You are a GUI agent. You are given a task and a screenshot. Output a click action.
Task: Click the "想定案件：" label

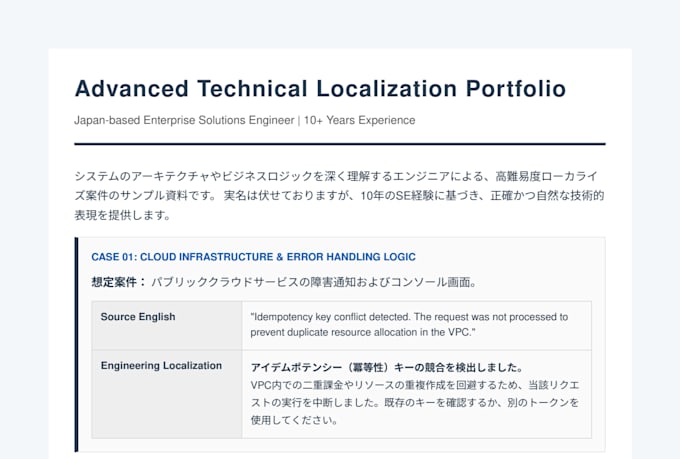119,282
